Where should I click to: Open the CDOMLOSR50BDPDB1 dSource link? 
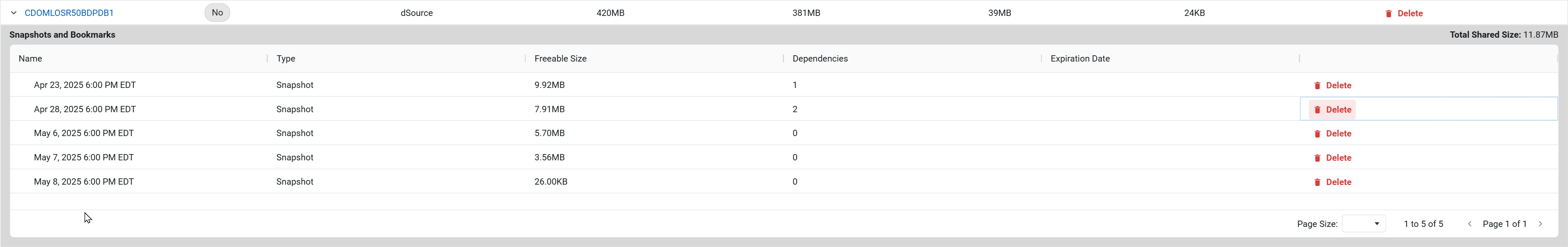tap(69, 13)
